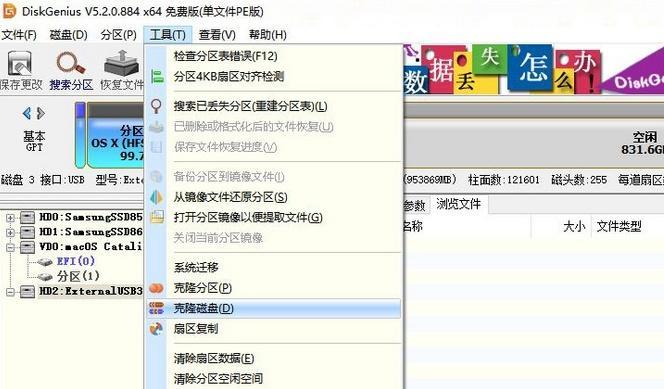Expand the HD1:SamsungSSD tree node

(11, 232)
